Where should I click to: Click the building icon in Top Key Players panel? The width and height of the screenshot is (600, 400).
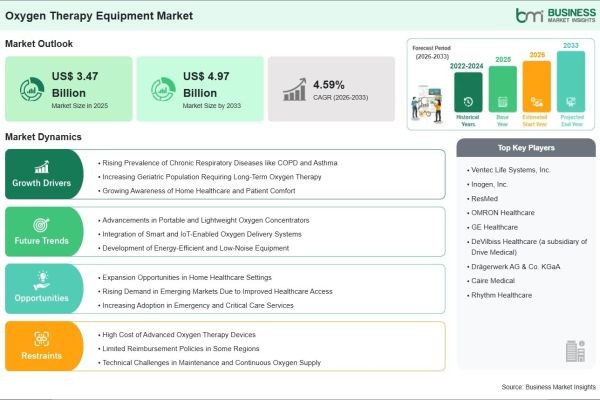coord(575,351)
